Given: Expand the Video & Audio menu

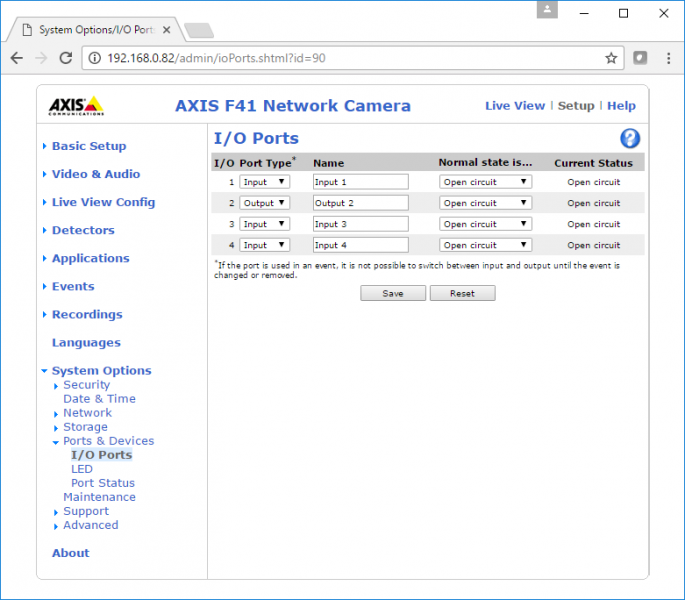Looking at the screenshot, I should [x=96, y=174].
